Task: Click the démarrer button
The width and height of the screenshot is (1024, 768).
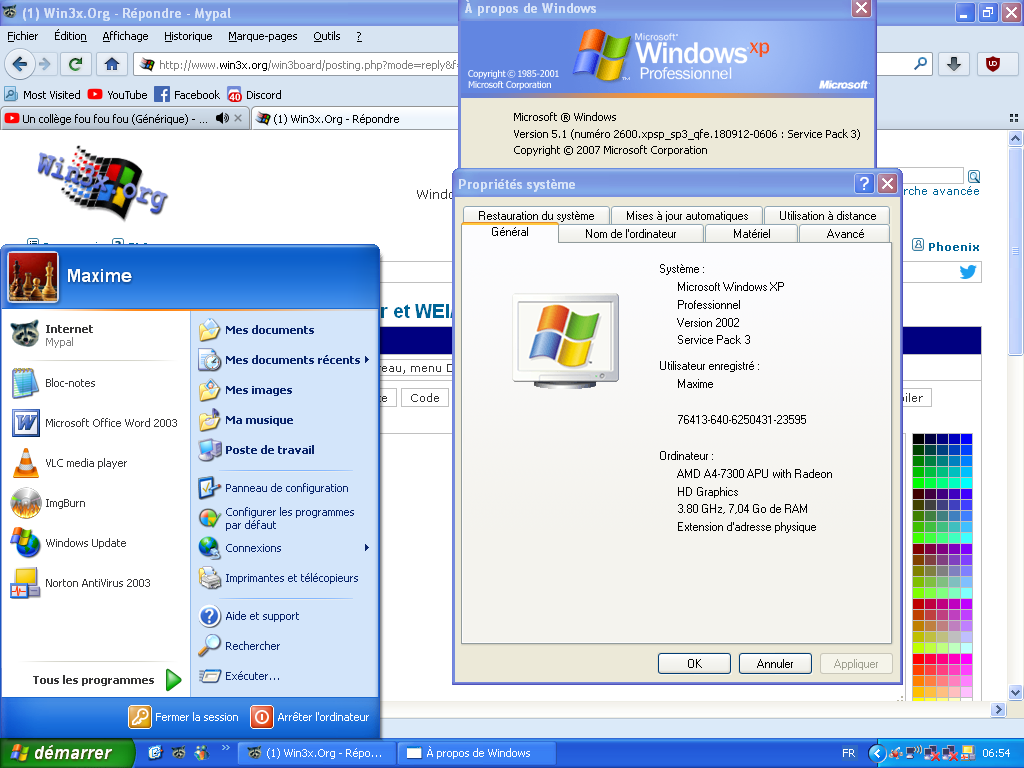Action: point(66,753)
